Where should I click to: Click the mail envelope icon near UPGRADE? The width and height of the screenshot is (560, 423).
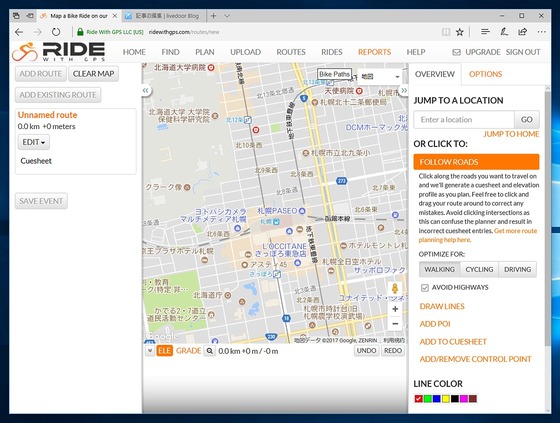point(456,52)
